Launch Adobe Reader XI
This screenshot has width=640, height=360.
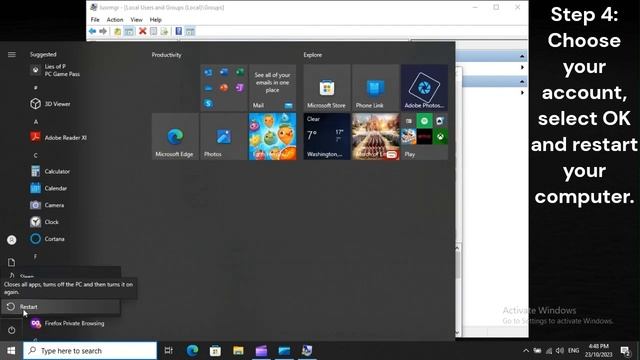(x=58, y=138)
